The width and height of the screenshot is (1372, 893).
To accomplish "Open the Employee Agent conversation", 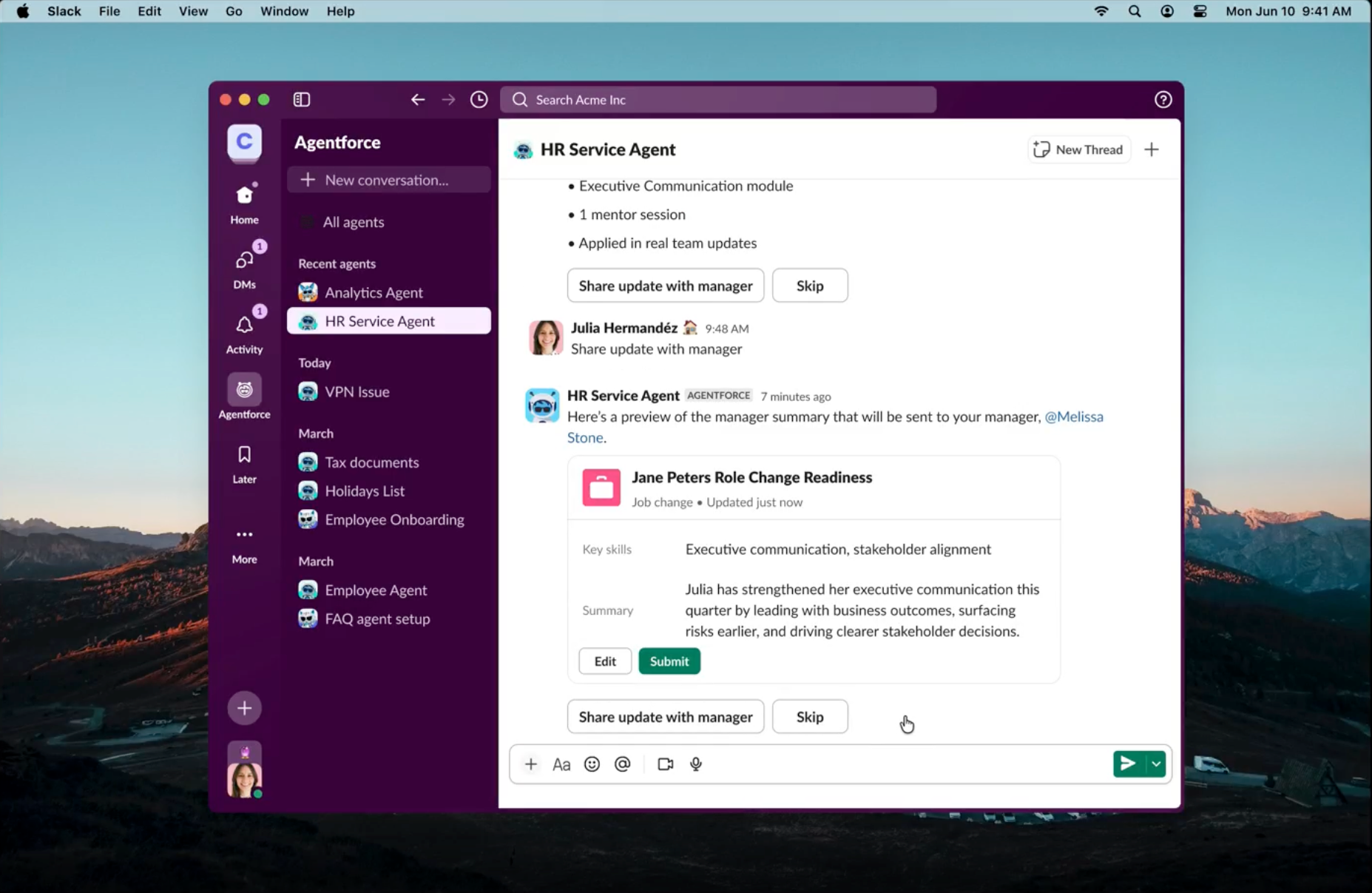I will click(x=388, y=590).
